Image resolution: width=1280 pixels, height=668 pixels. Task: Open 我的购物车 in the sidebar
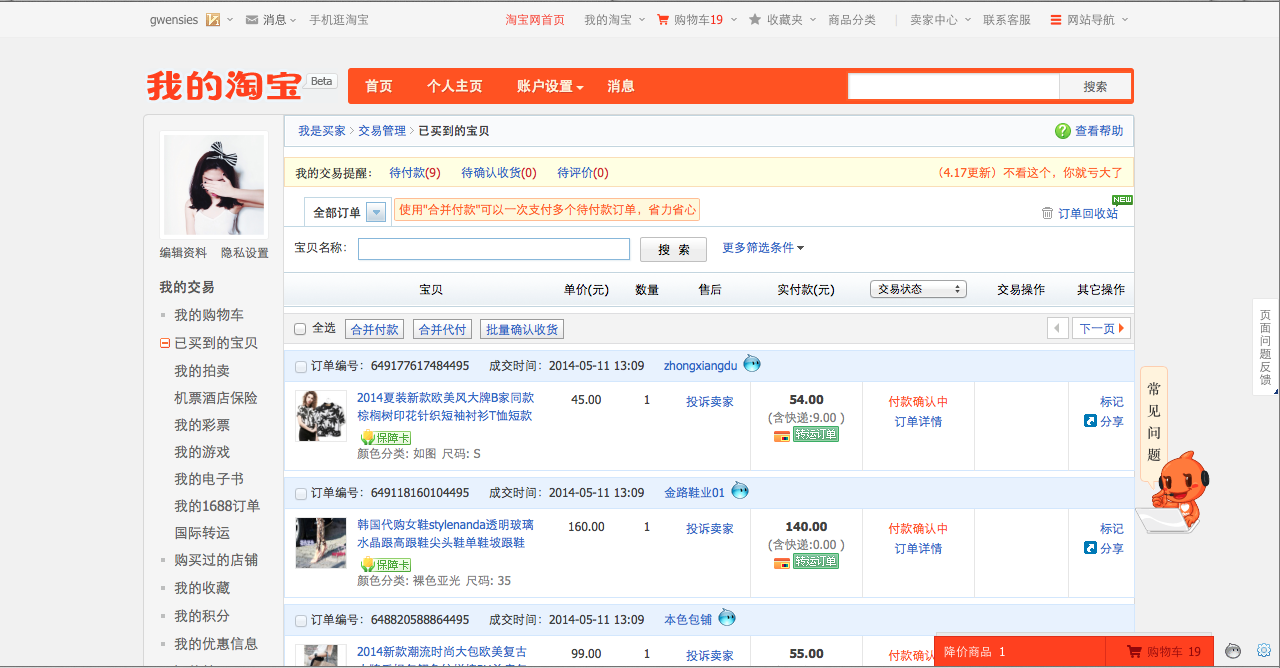(x=209, y=315)
